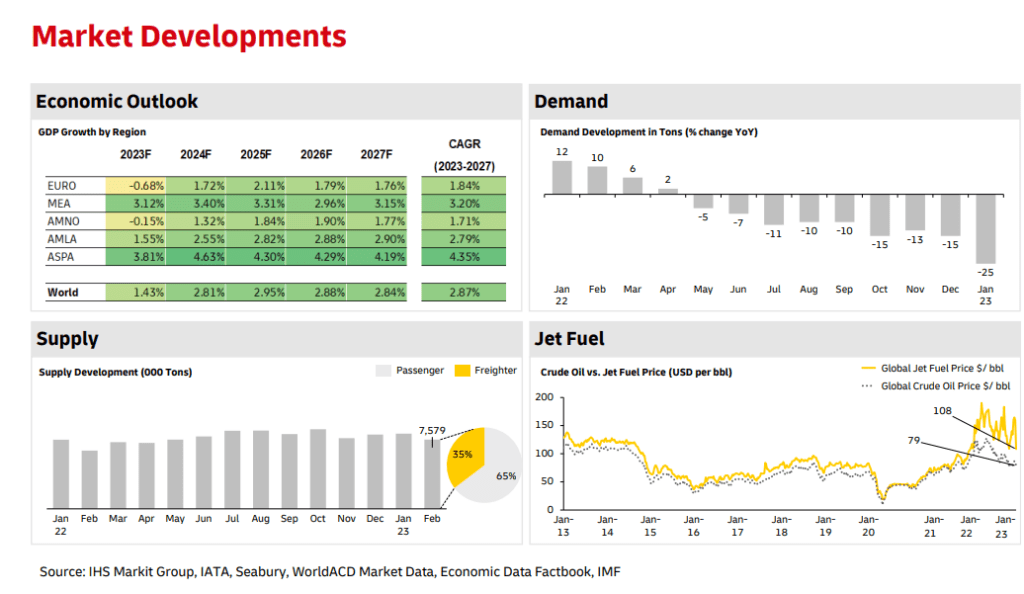The height and width of the screenshot is (594, 1024).
Task: Click the Mar demand bar labeled 6
Action: [632, 186]
